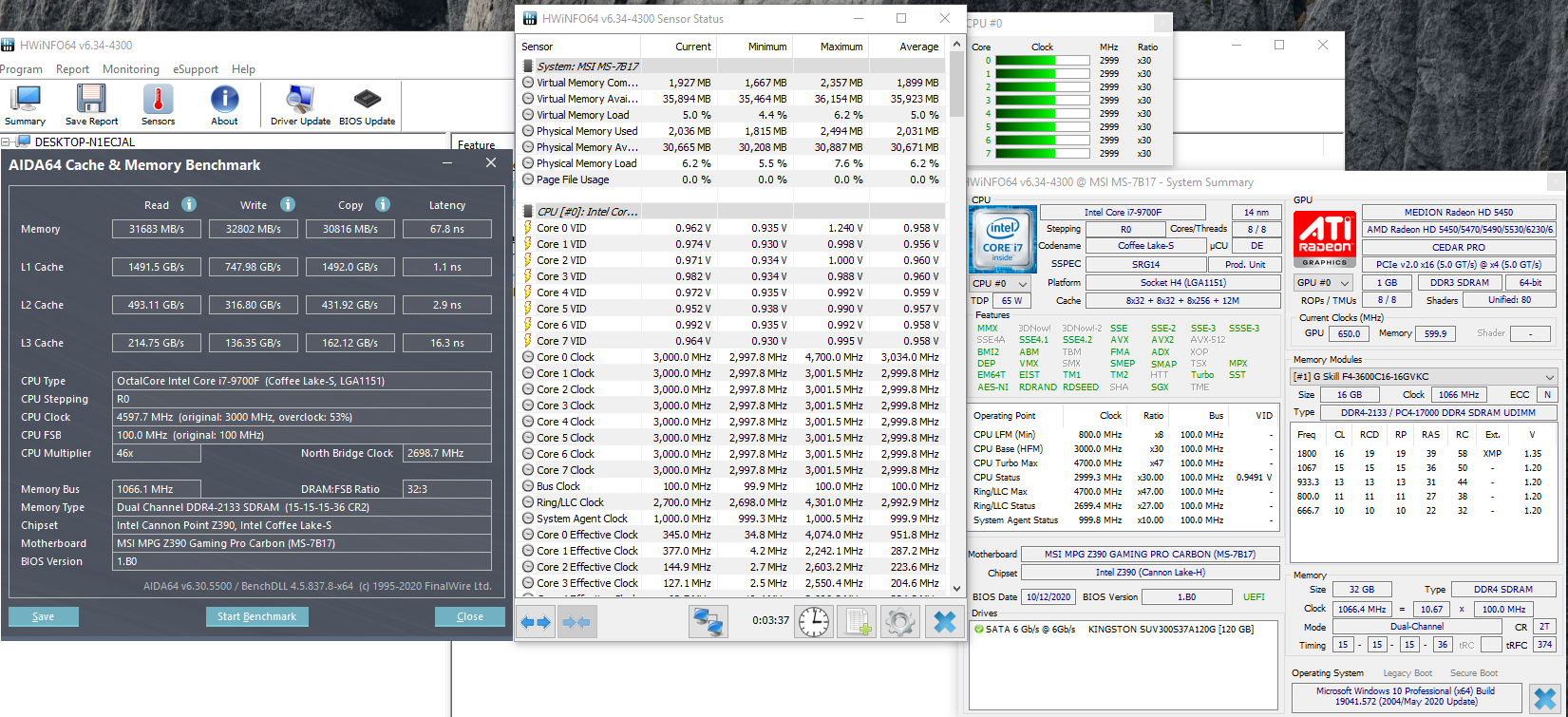Click the Minimum column header
The height and width of the screenshot is (717, 1568).
click(755, 47)
